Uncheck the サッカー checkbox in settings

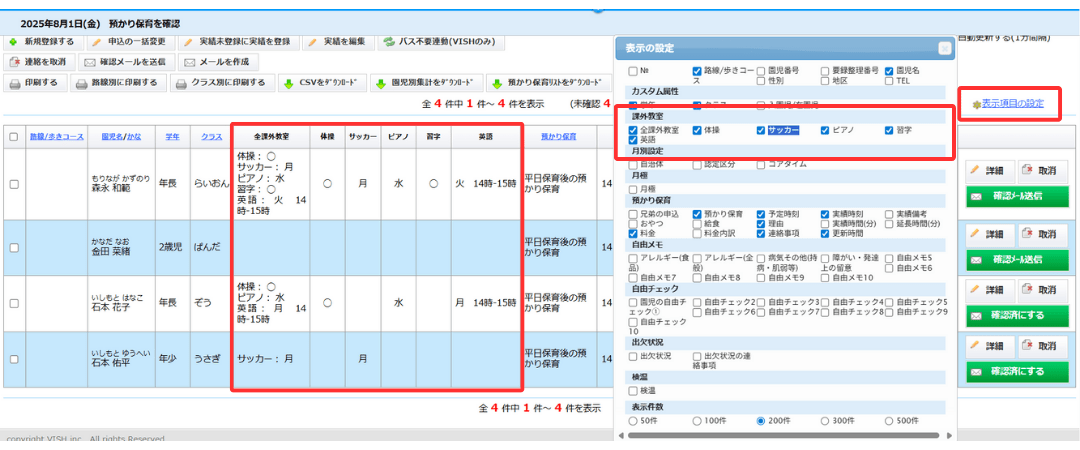click(760, 130)
